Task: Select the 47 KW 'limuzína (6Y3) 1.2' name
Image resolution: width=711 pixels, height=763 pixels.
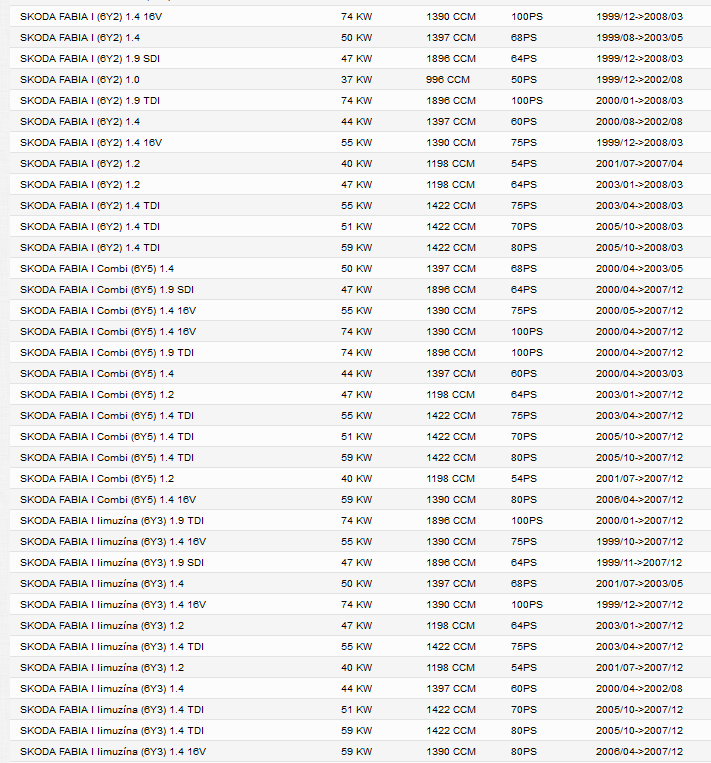Action: (x=102, y=626)
